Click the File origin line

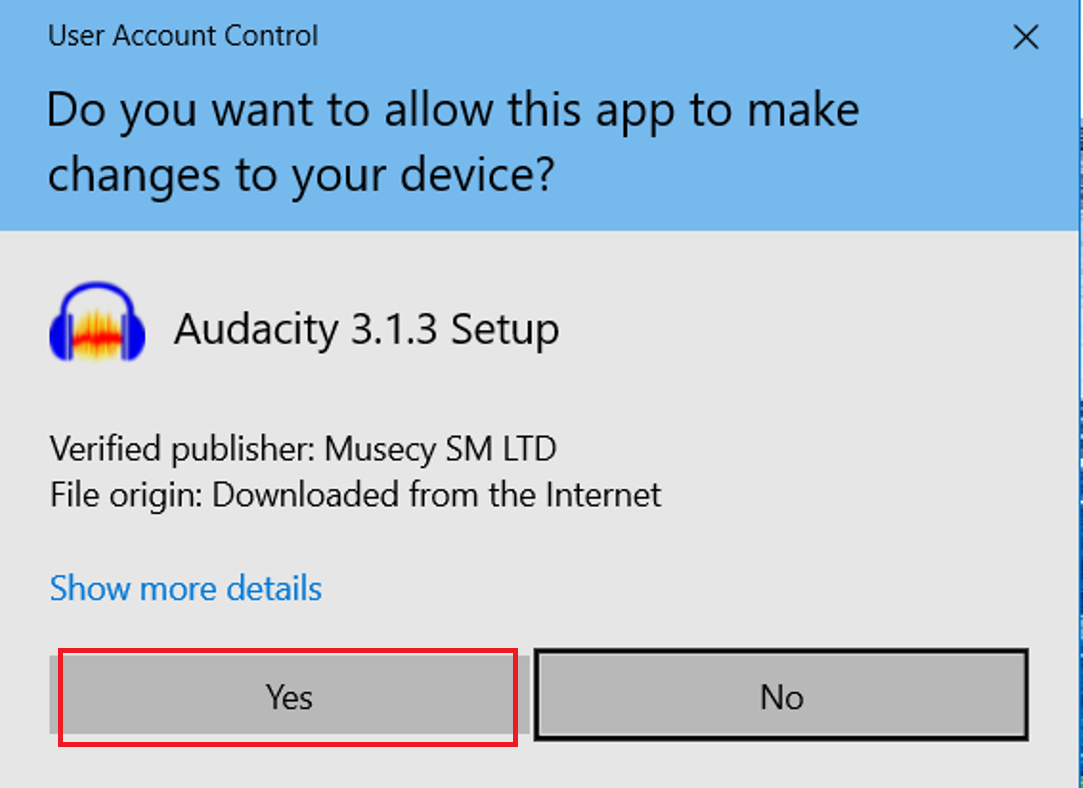tap(356, 495)
